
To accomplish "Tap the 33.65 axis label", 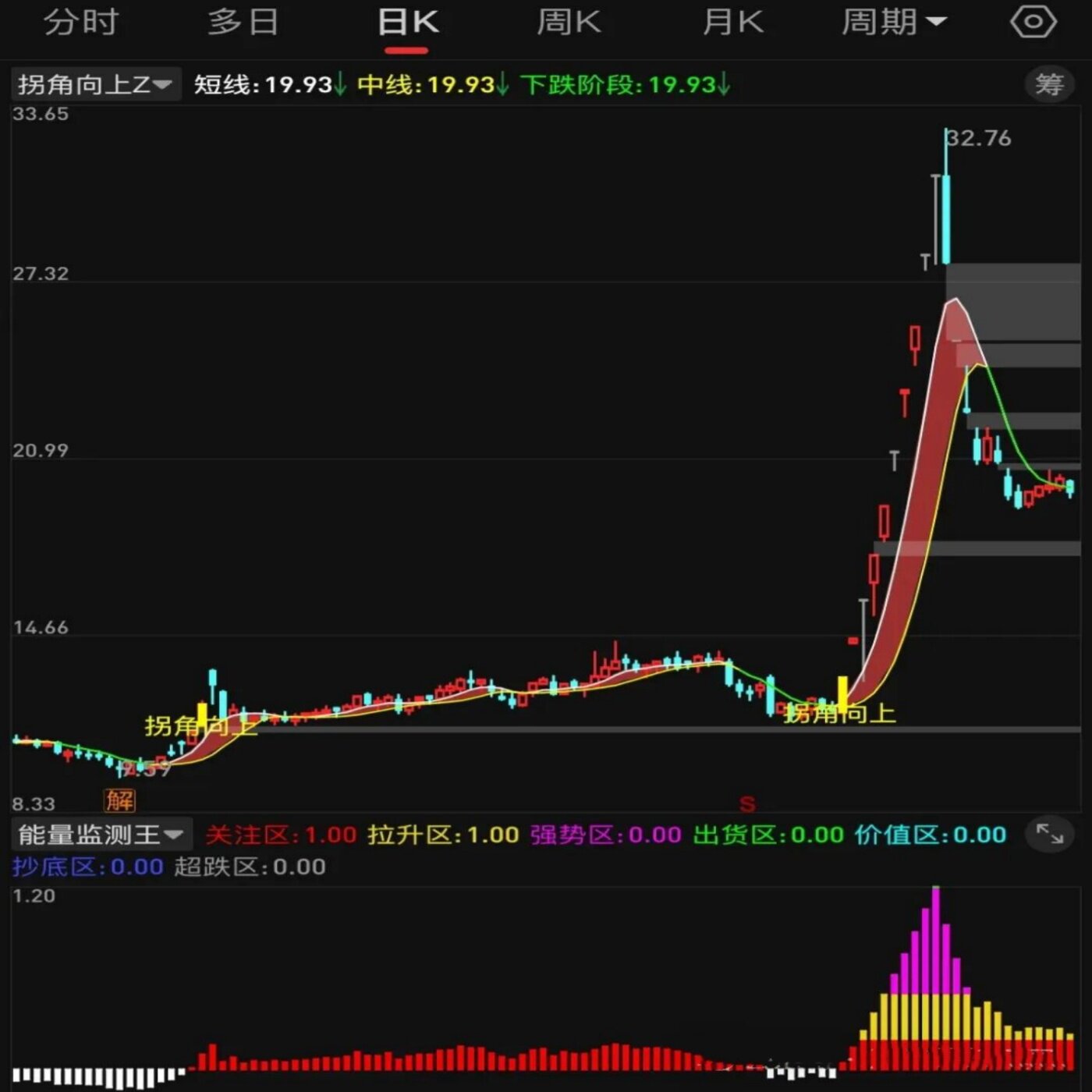I will 41,114.
